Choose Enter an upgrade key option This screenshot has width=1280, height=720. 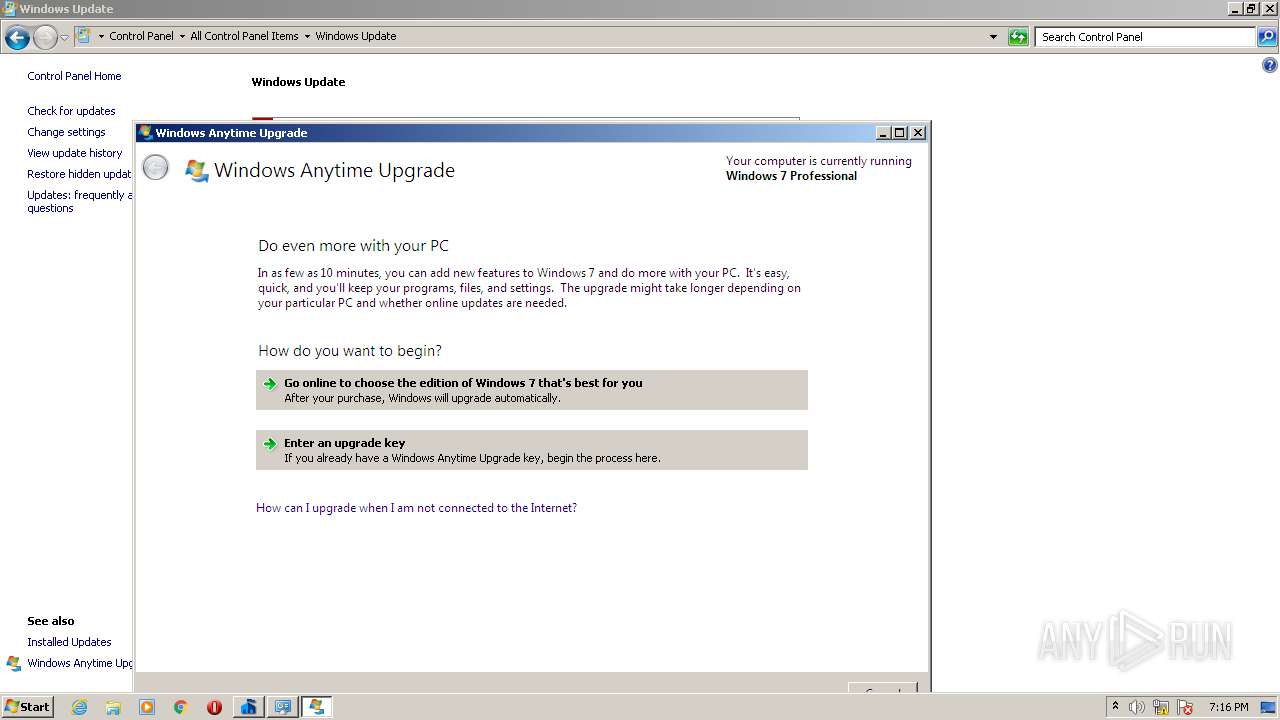point(532,450)
